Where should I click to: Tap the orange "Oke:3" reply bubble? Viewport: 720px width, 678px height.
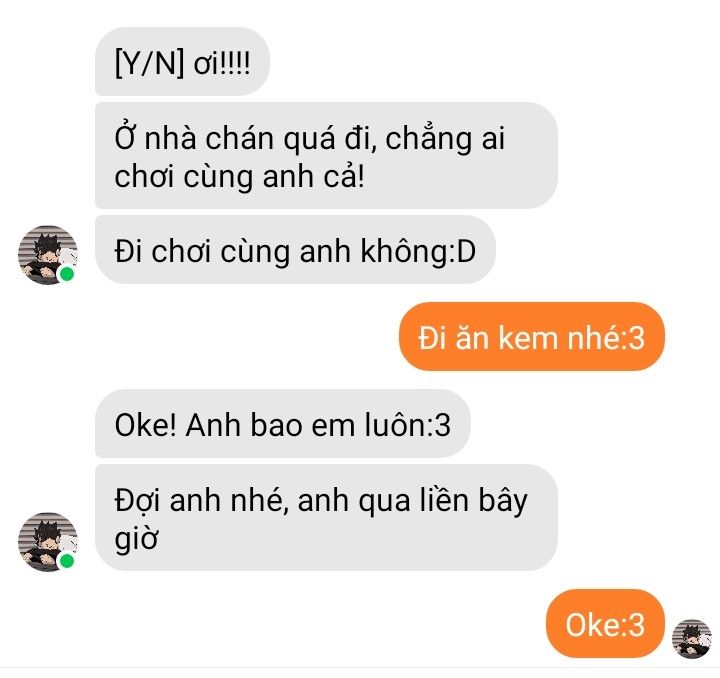coord(605,624)
